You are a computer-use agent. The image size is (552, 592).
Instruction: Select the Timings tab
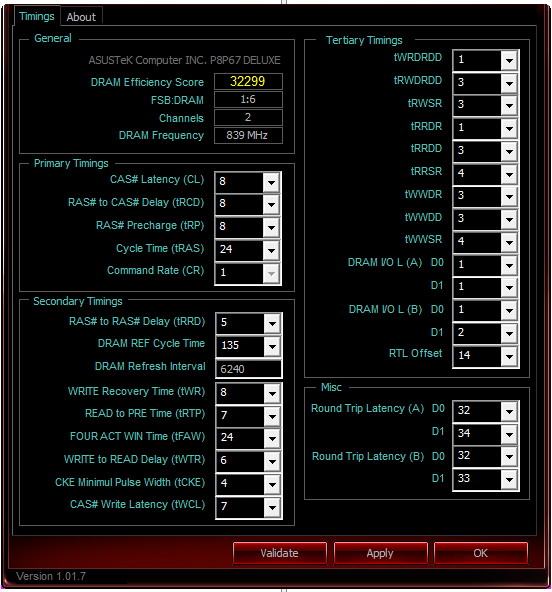(x=37, y=16)
